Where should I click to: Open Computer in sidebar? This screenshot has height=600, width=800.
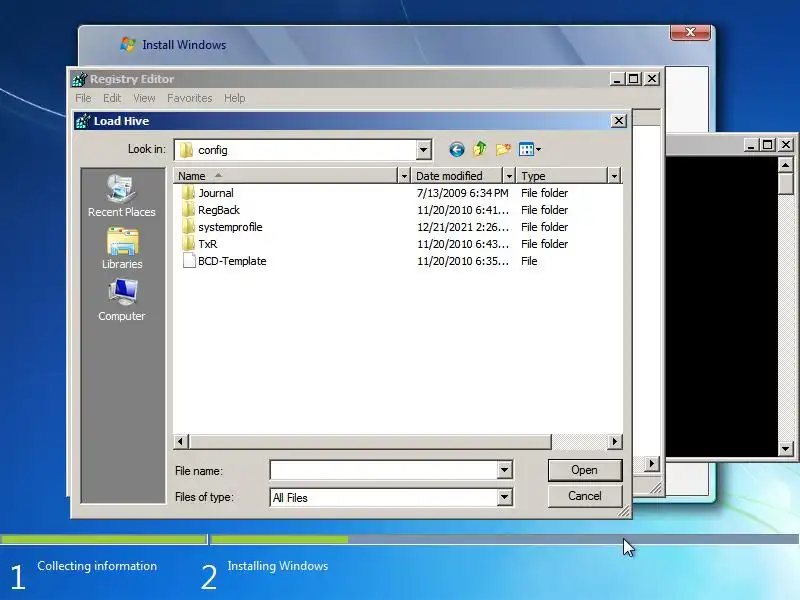pos(121,300)
